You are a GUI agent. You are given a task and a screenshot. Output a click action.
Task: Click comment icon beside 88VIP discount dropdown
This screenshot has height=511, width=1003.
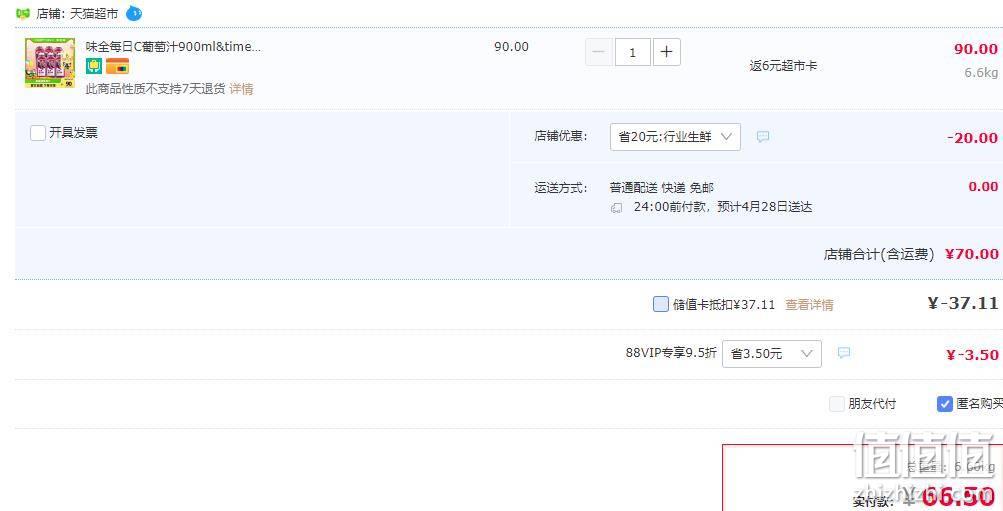click(844, 353)
